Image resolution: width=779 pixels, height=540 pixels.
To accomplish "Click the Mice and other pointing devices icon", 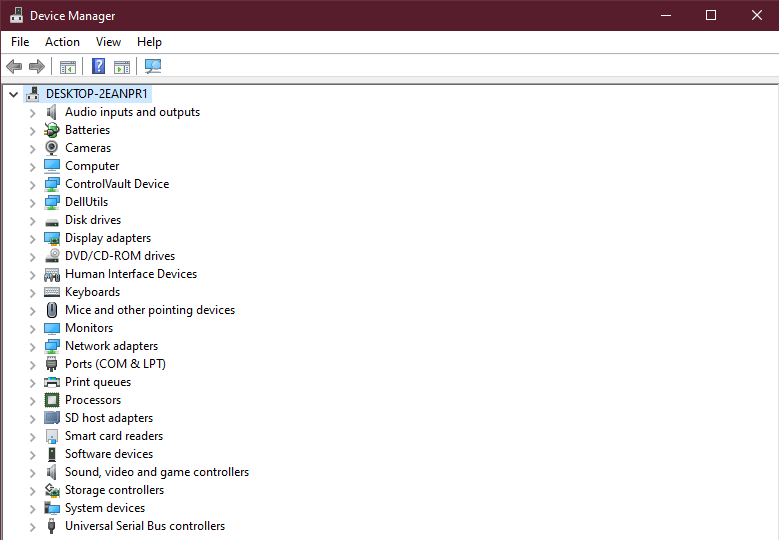I will pyautogui.click(x=52, y=310).
